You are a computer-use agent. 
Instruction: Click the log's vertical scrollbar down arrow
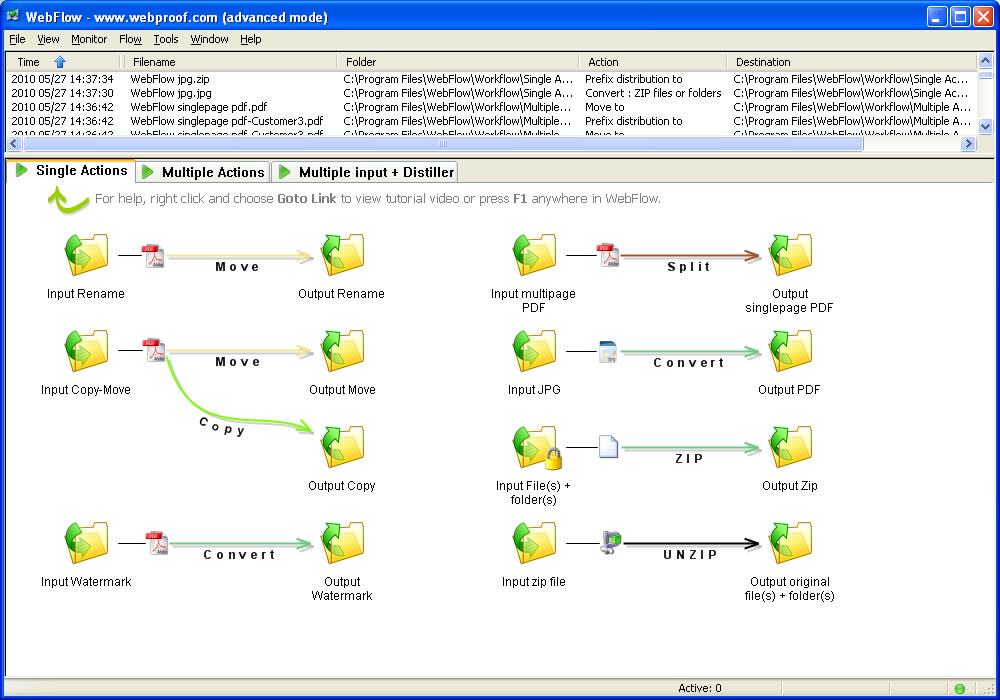(985, 127)
